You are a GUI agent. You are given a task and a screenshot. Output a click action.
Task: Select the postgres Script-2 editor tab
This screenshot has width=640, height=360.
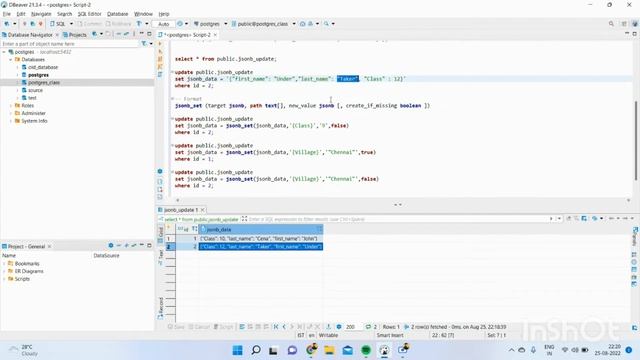click(186, 35)
